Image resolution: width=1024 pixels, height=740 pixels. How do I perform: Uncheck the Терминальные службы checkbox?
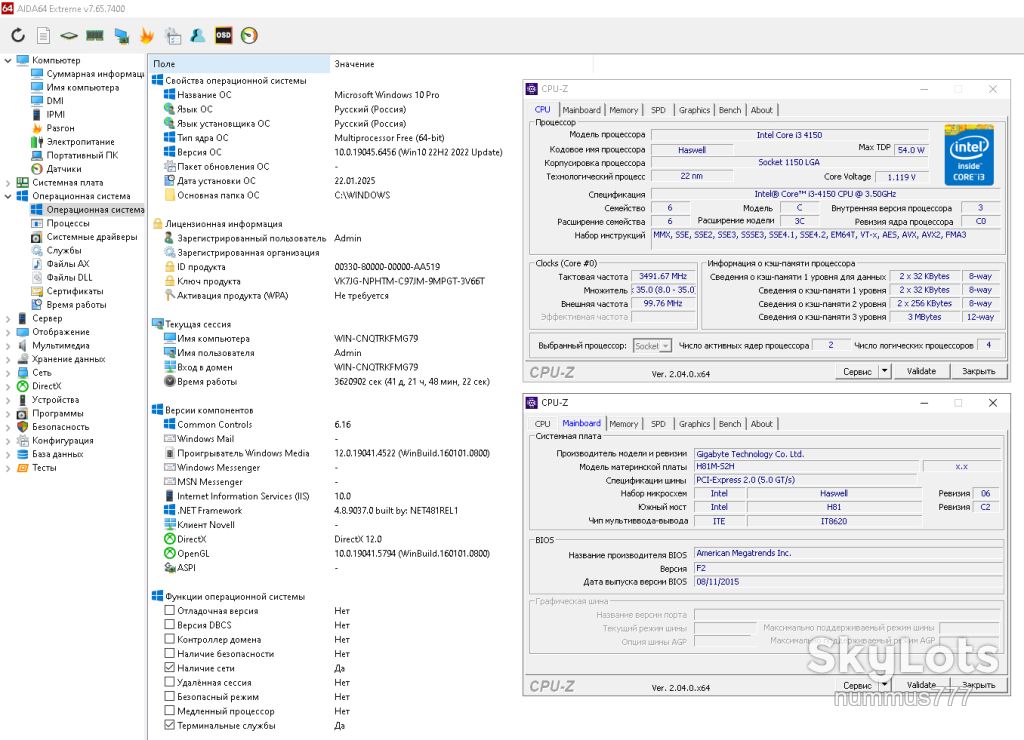pos(169,725)
